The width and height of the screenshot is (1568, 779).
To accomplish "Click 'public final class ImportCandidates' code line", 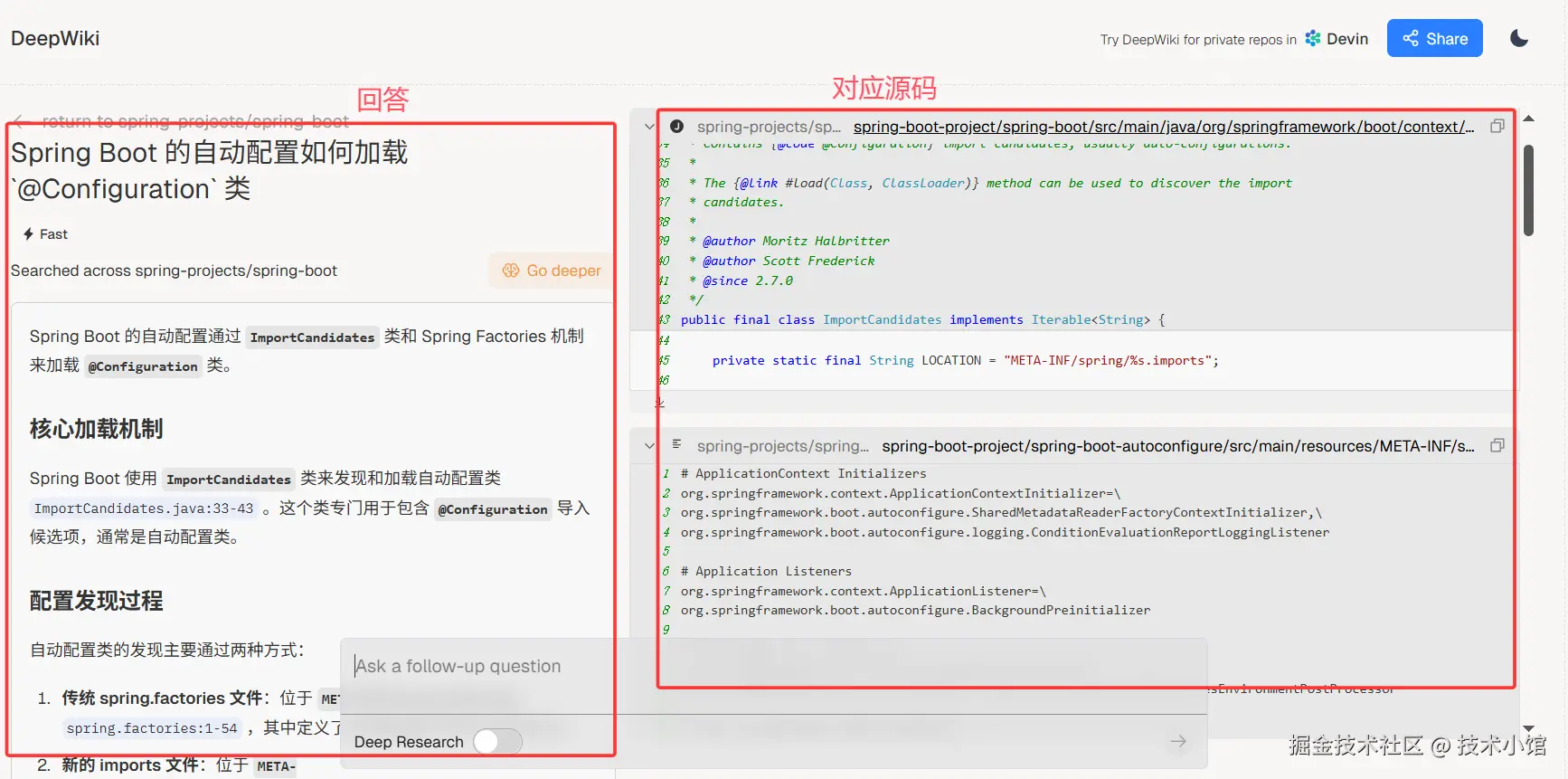I will pyautogui.click(x=923, y=320).
